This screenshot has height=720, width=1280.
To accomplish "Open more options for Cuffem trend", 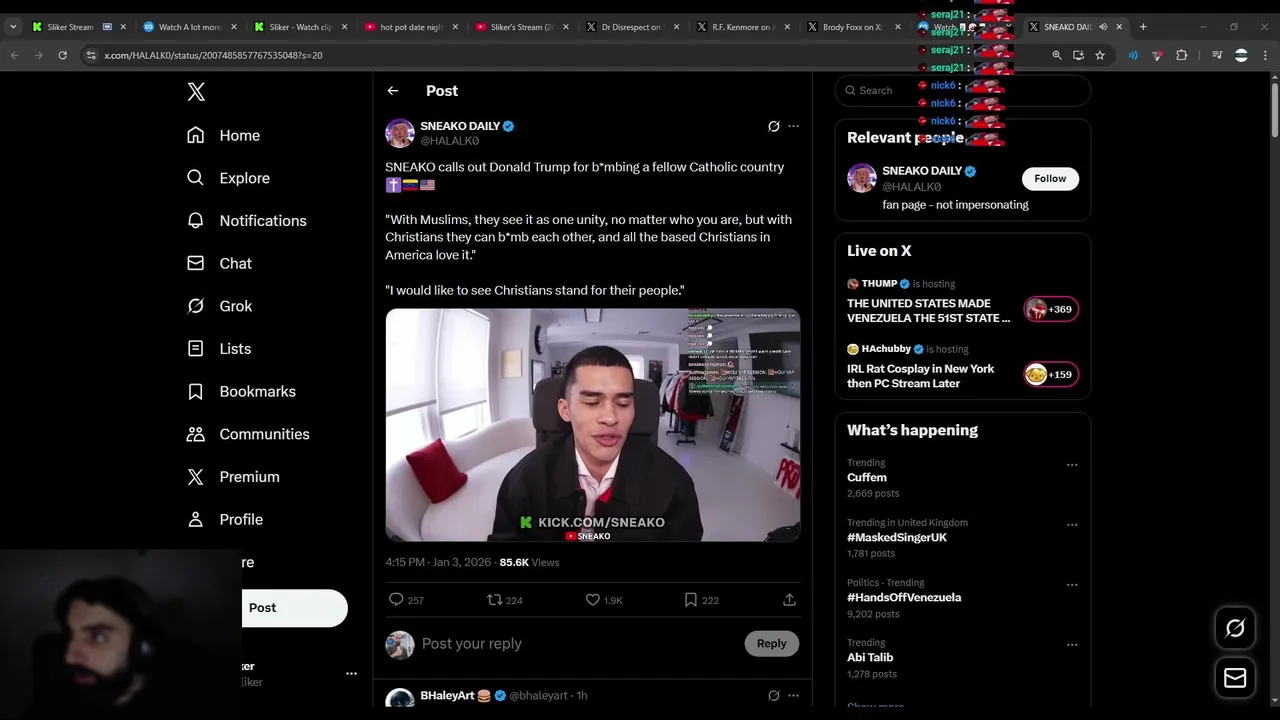I will click(x=1072, y=465).
